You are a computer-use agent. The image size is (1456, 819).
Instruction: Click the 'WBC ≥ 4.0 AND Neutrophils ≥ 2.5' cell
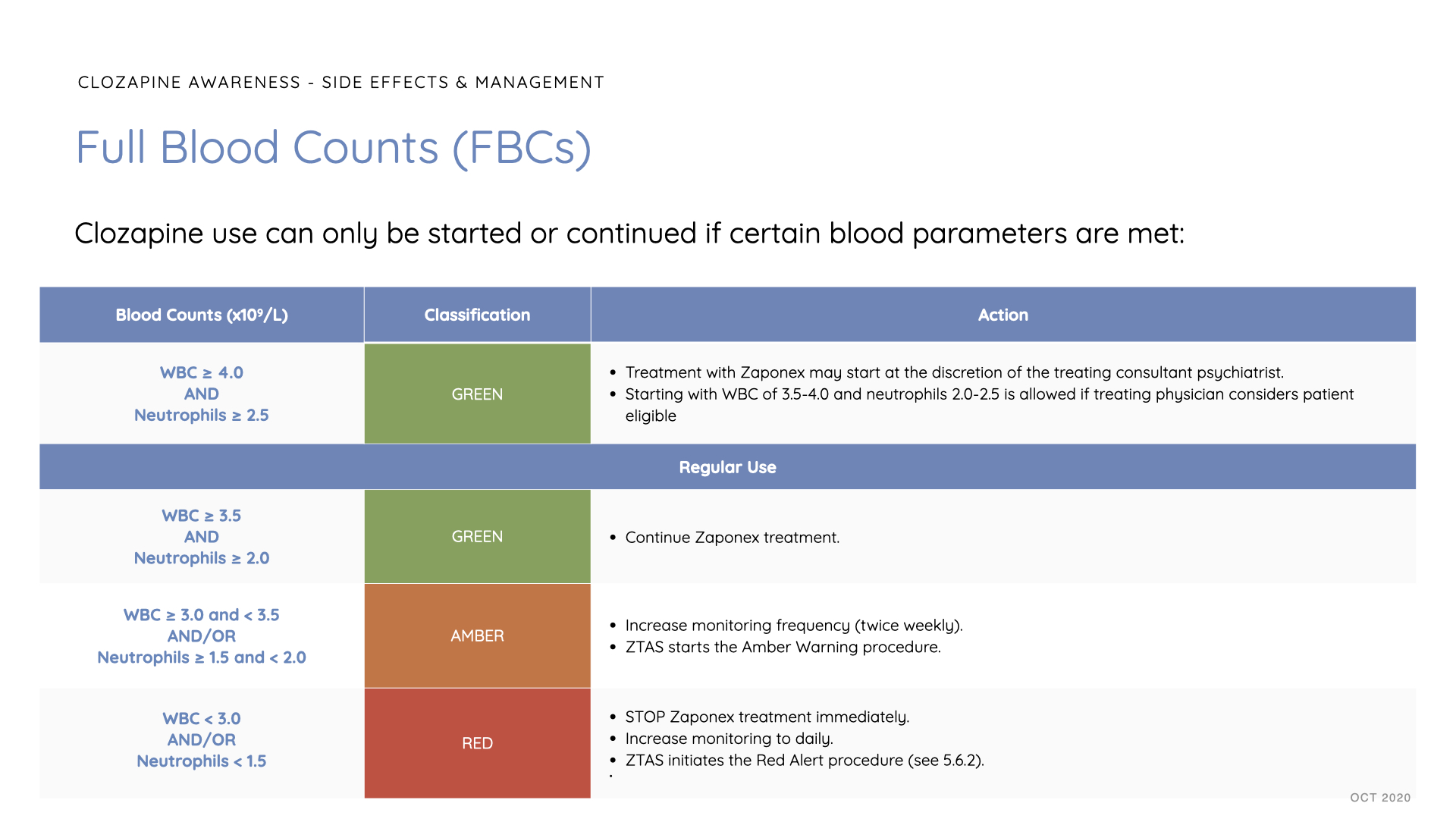pyautogui.click(x=202, y=394)
